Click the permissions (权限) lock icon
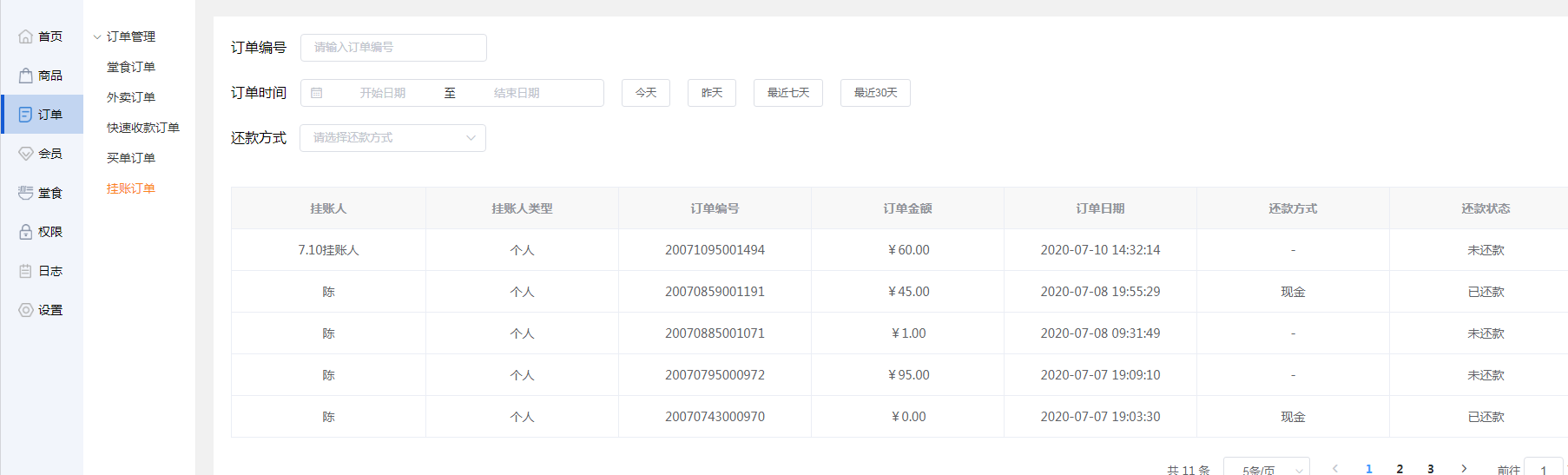The image size is (1568, 475). [x=26, y=232]
